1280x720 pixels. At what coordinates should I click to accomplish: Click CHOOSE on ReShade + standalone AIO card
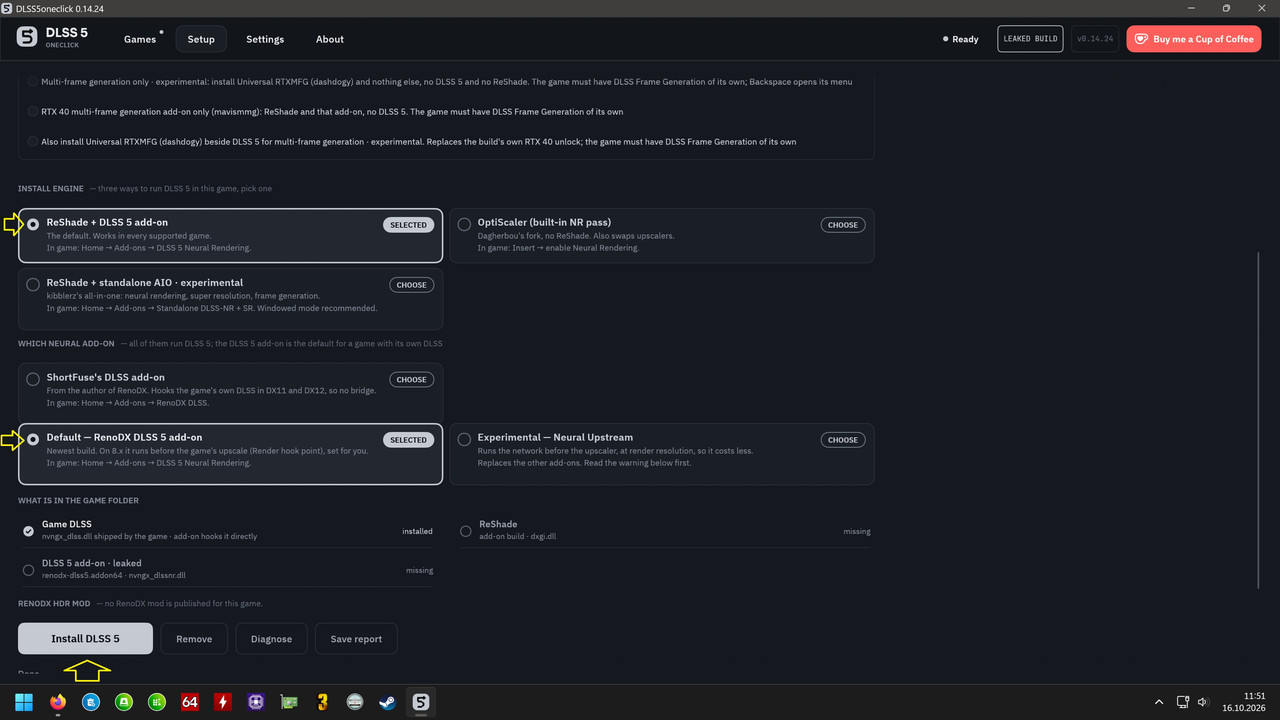(412, 285)
